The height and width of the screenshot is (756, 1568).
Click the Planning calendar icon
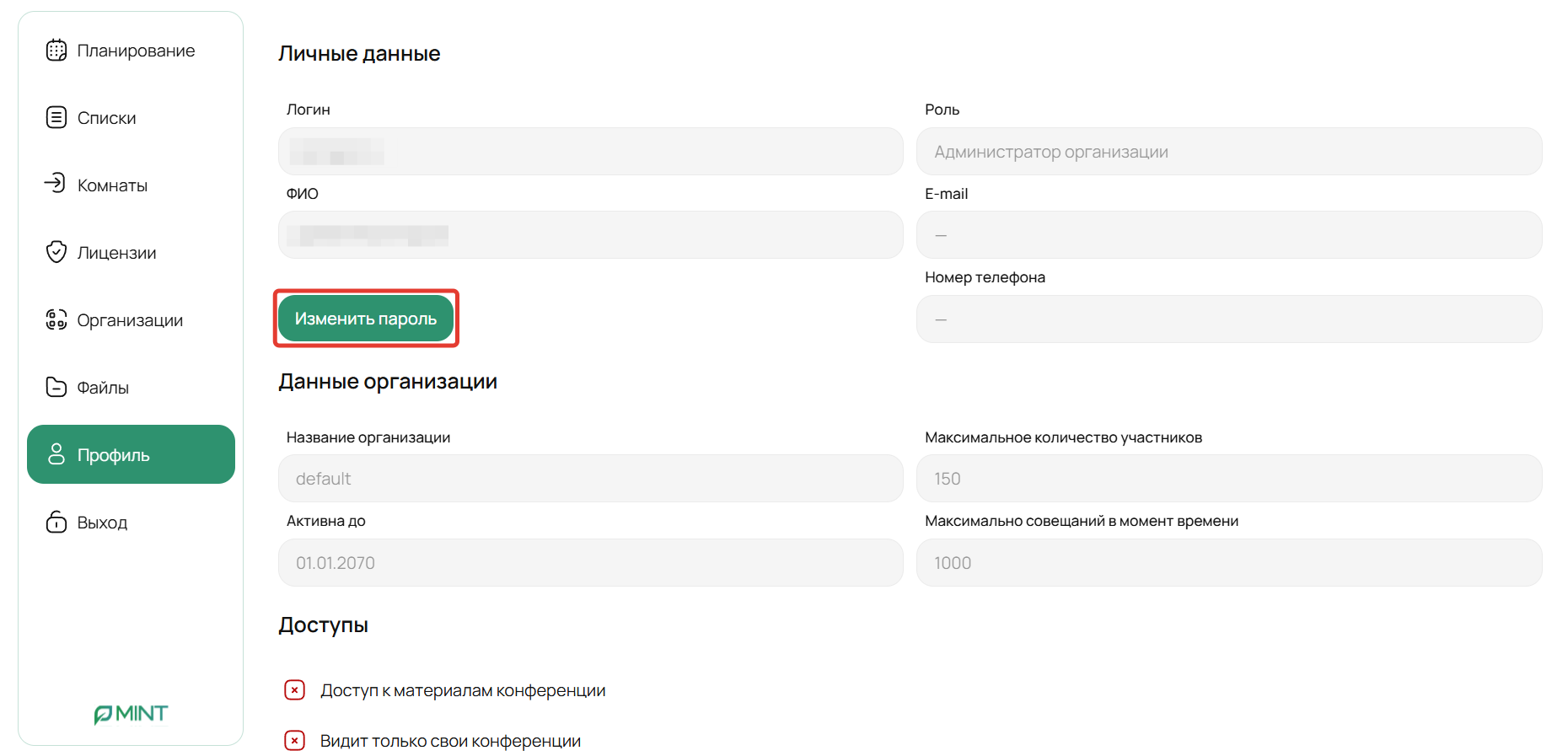click(56, 51)
